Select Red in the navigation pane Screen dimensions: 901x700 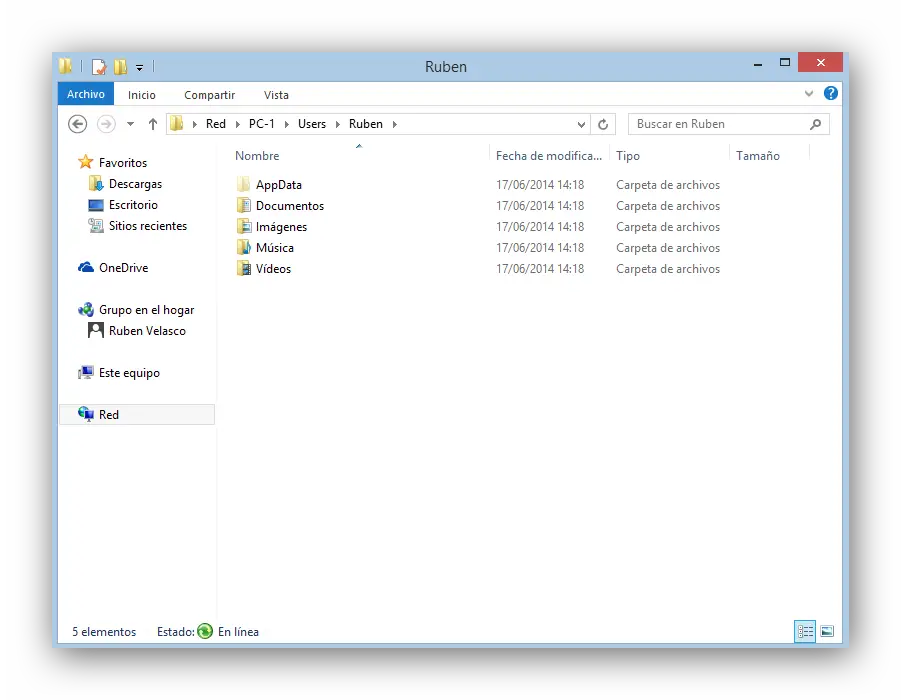click(x=137, y=414)
